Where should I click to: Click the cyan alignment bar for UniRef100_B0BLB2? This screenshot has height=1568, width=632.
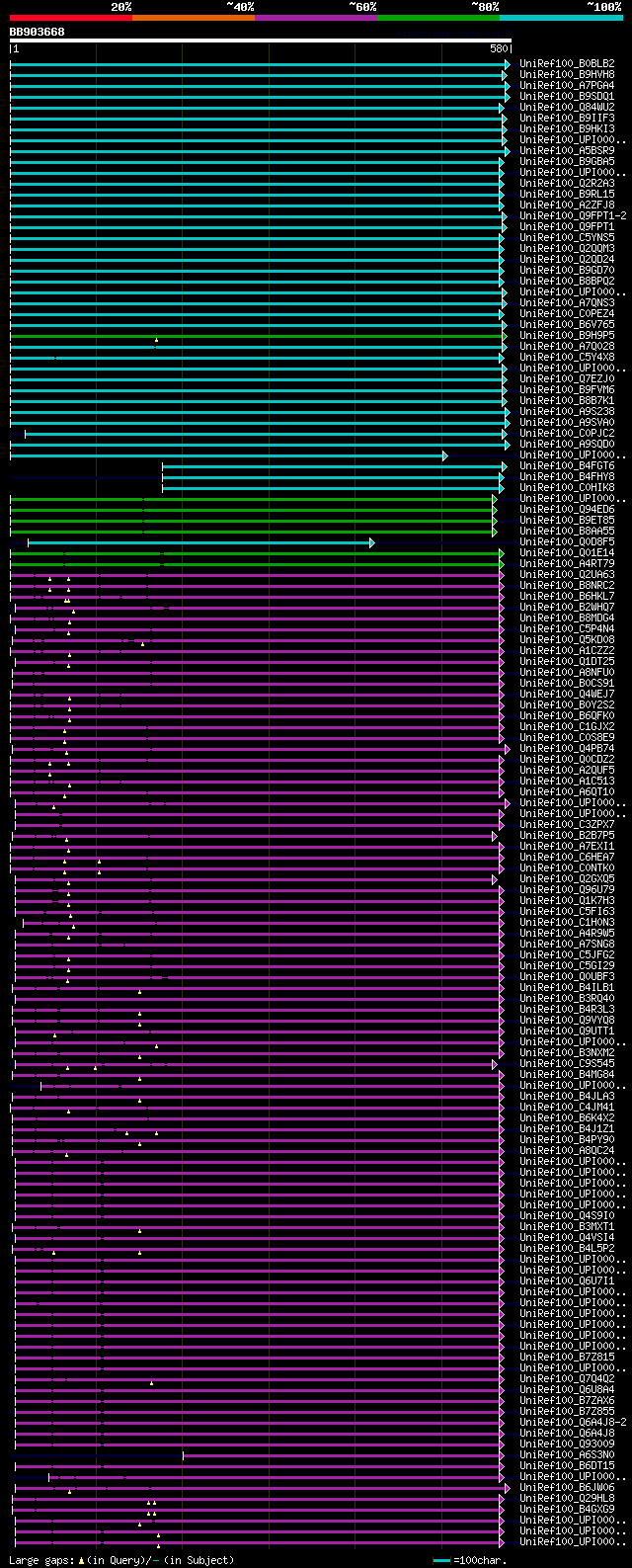click(x=260, y=64)
